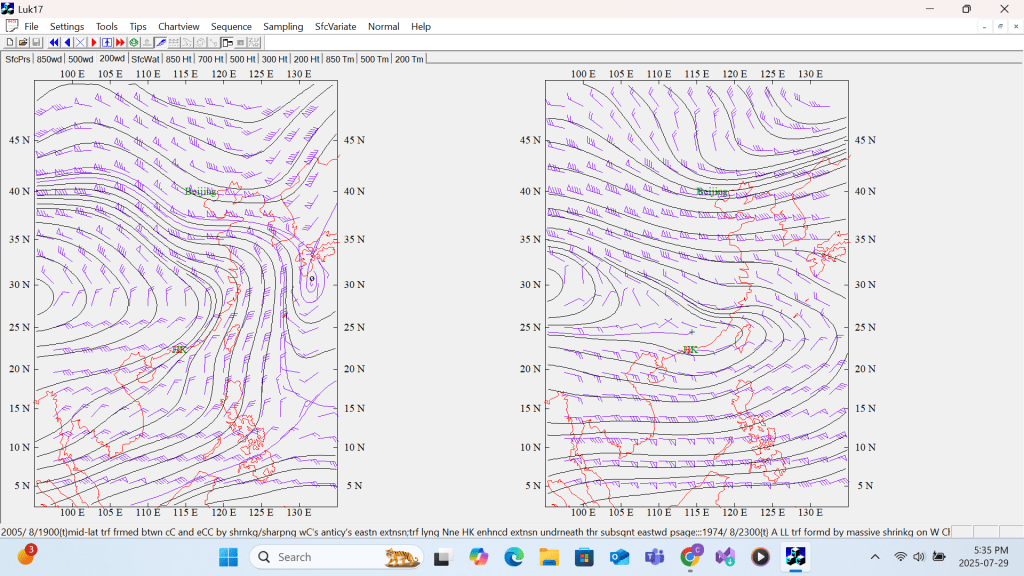Toggle the wind barb display icon
This screenshot has width=1024, height=576.
point(160,43)
